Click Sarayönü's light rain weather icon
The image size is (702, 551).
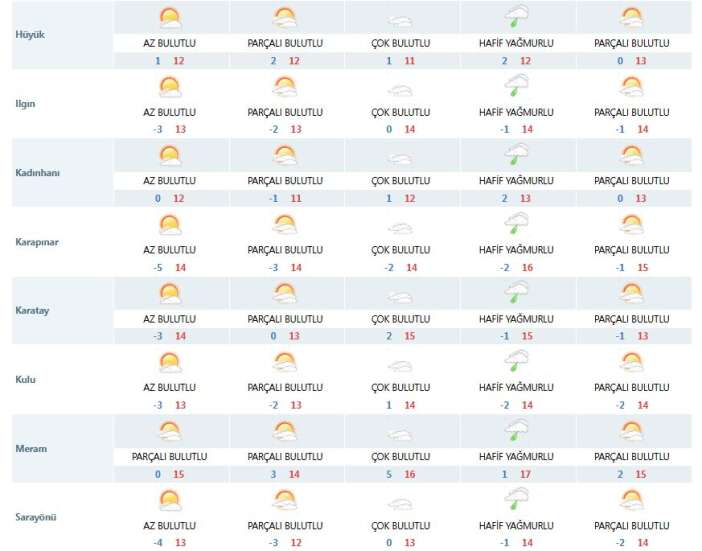(x=517, y=500)
